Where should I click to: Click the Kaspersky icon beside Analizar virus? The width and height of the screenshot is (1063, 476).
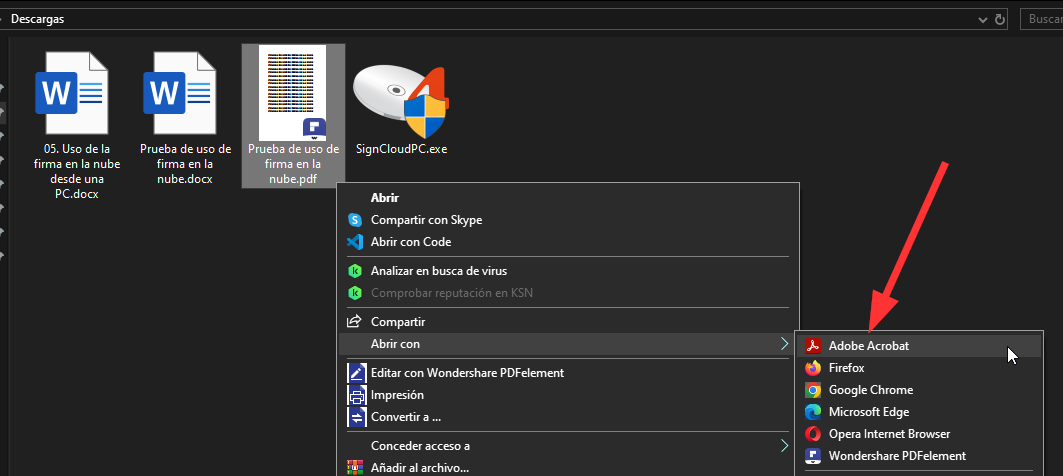click(354, 271)
